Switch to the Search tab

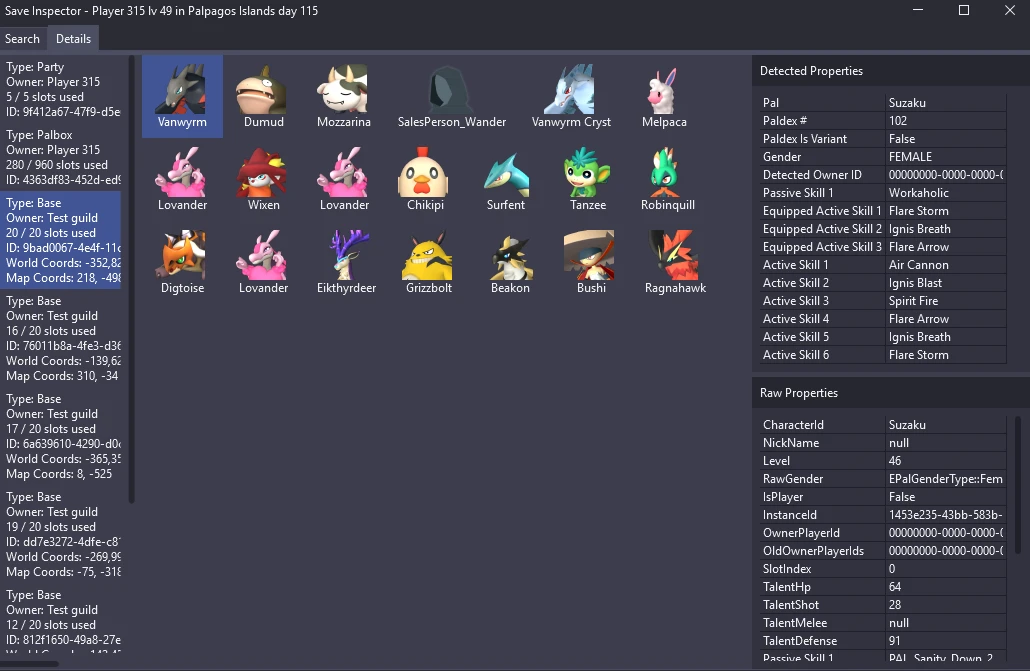[22, 39]
